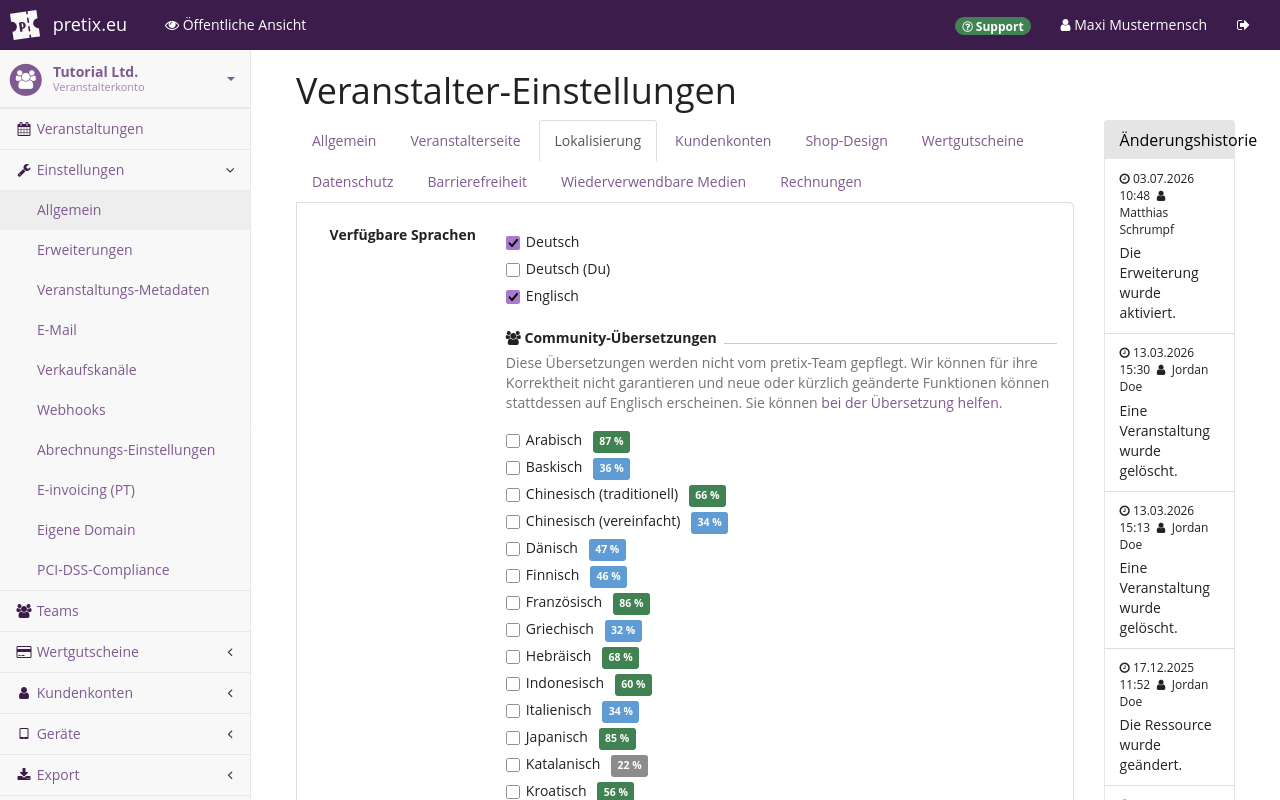
Task: Click the pretix logo icon
Action: click(25, 25)
